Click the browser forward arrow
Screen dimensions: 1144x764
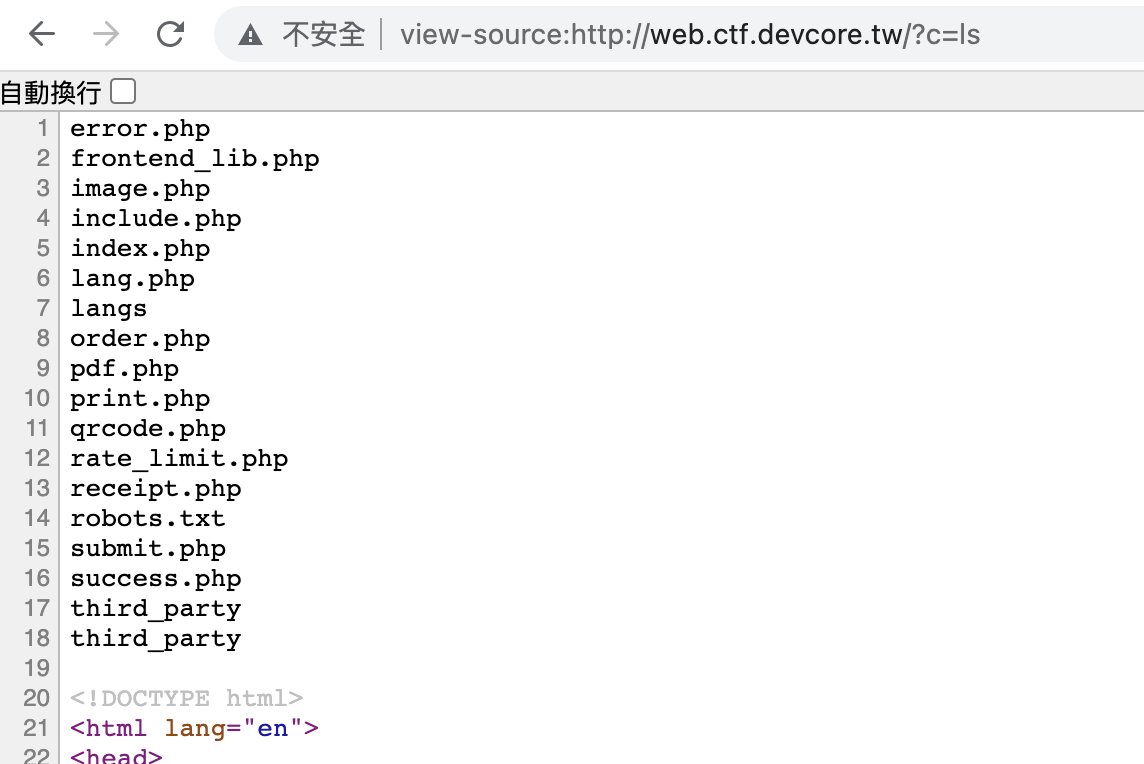tap(105, 35)
